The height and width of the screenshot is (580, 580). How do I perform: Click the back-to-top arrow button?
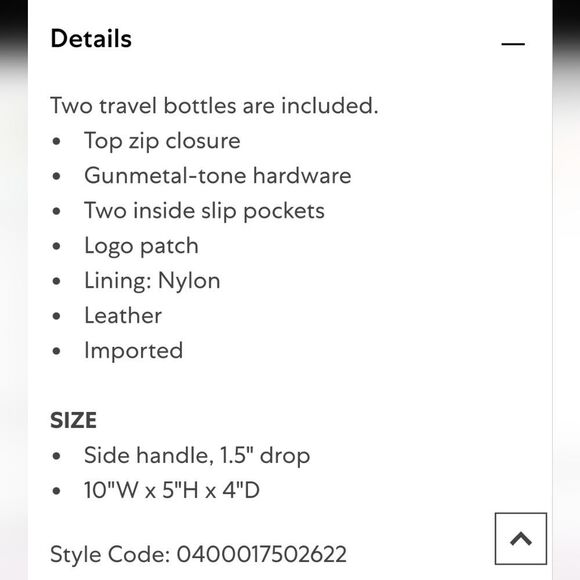521,539
